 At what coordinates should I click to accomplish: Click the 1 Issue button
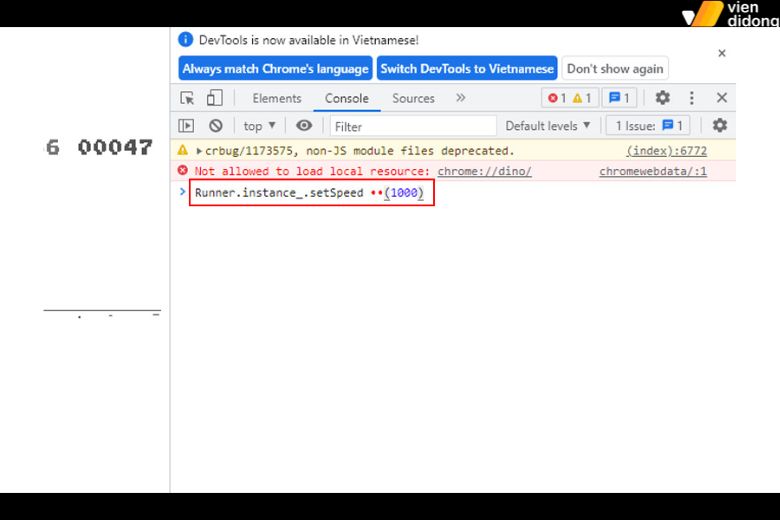pyautogui.click(x=648, y=126)
